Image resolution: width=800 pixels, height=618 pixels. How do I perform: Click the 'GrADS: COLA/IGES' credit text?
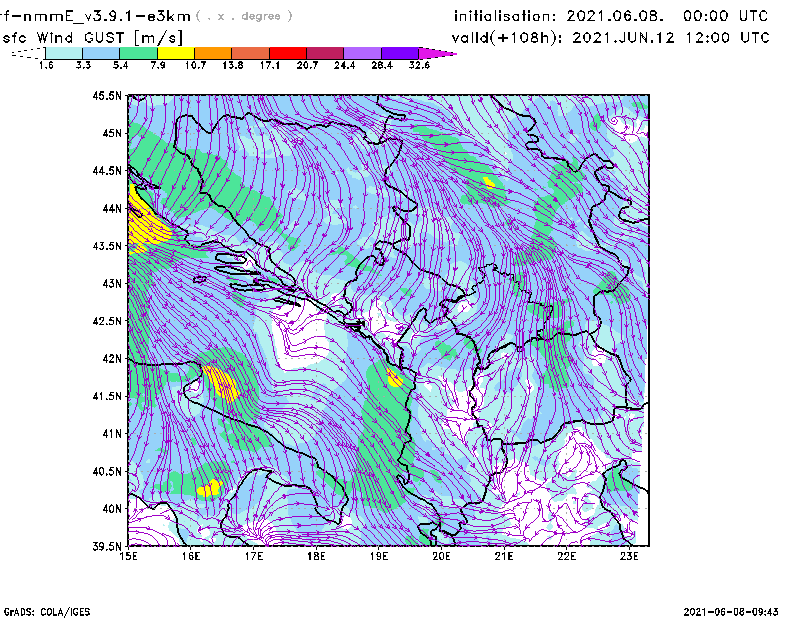click(x=47, y=612)
